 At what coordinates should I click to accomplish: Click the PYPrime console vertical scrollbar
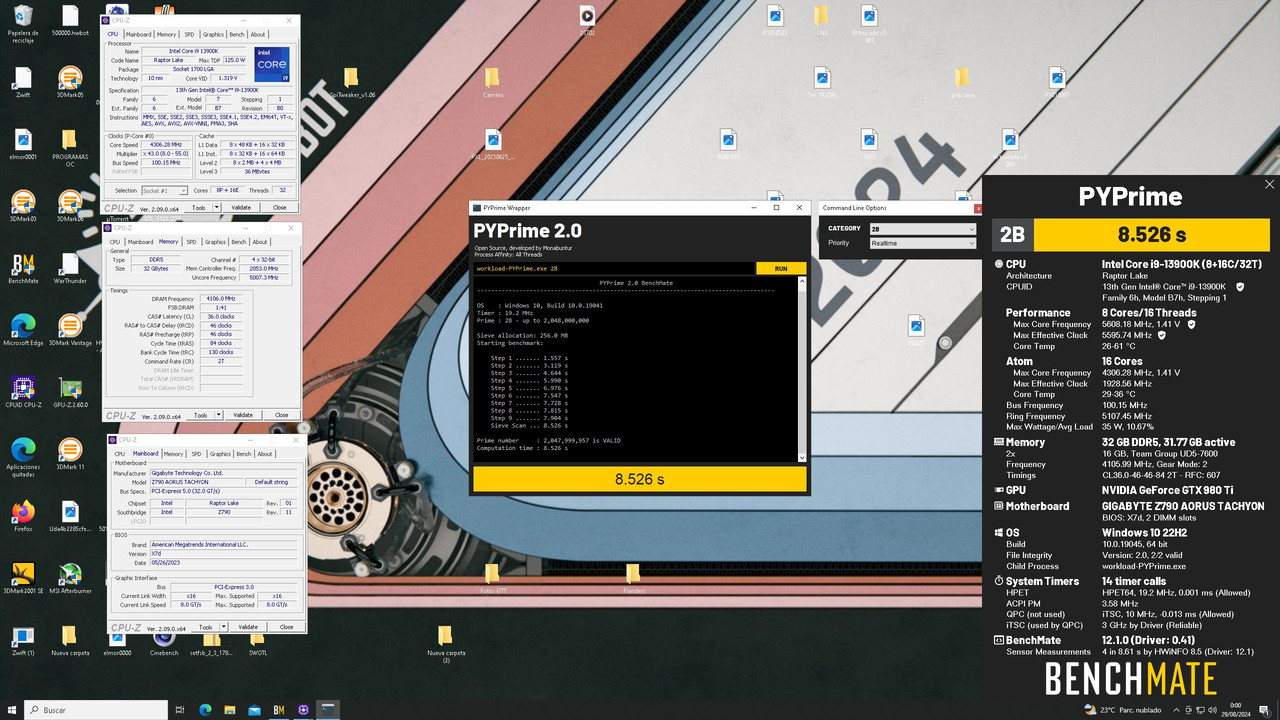(x=802, y=369)
